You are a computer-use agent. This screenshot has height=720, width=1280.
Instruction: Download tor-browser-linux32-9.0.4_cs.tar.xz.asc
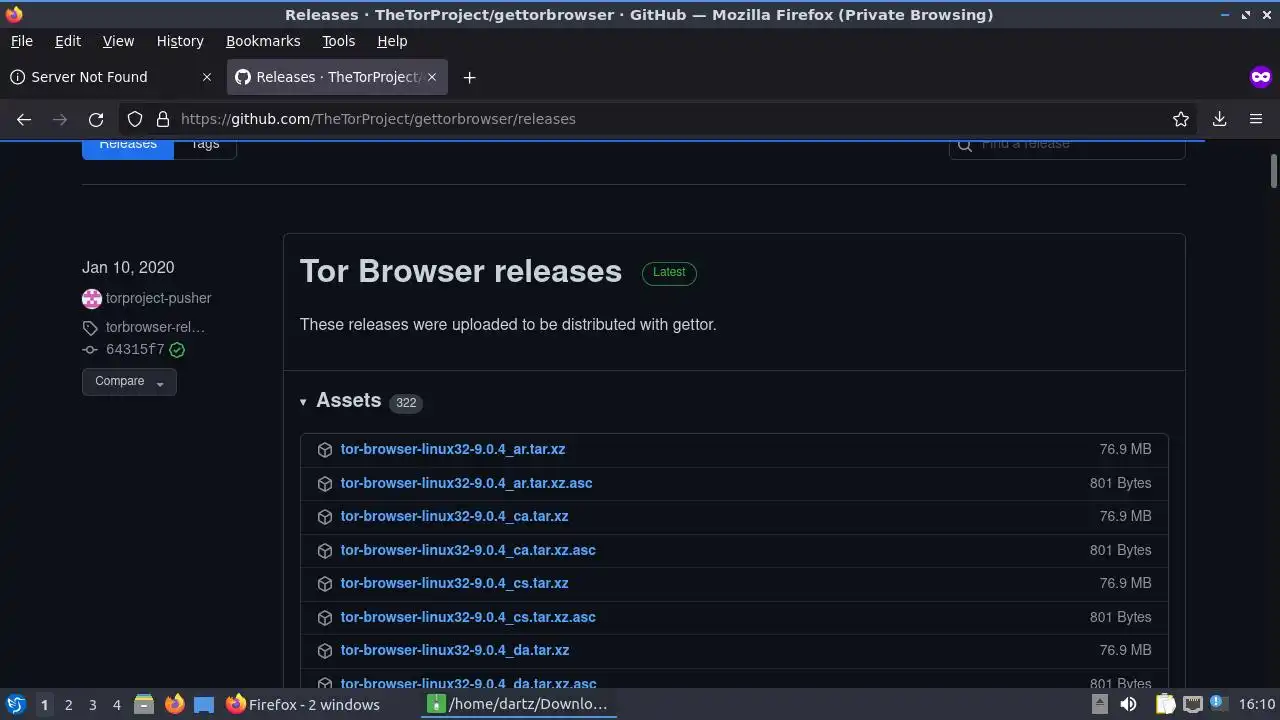tap(468, 617)
